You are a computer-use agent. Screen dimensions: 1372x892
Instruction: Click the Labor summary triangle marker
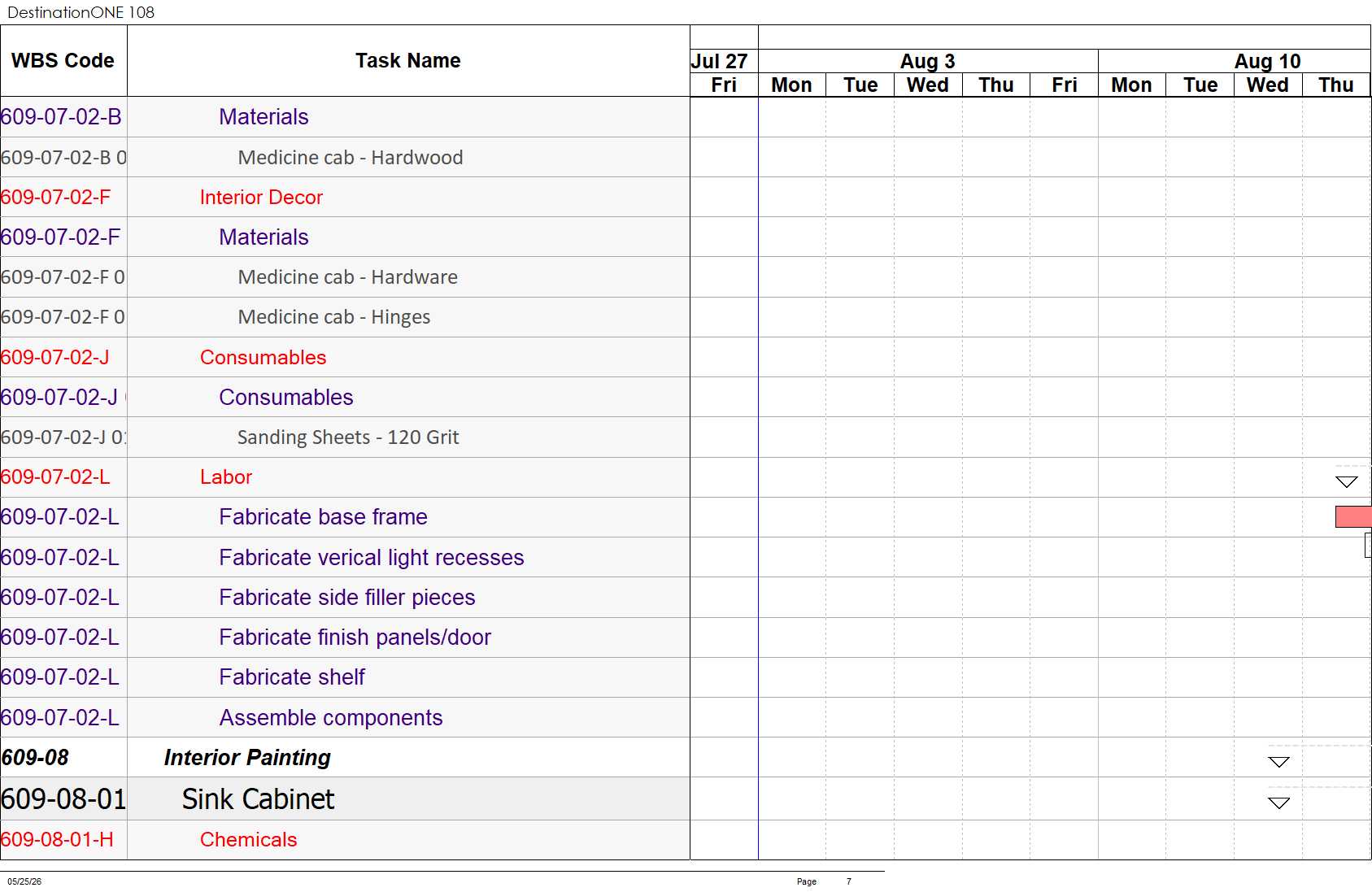tap(1347, 482)
